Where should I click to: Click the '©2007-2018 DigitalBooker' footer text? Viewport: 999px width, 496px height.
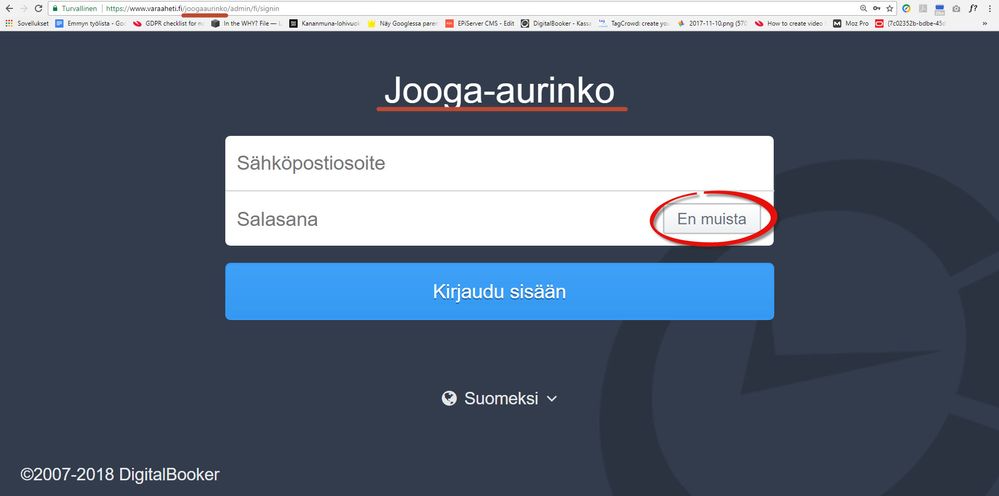pyautogui.click(x=120, y=474)
